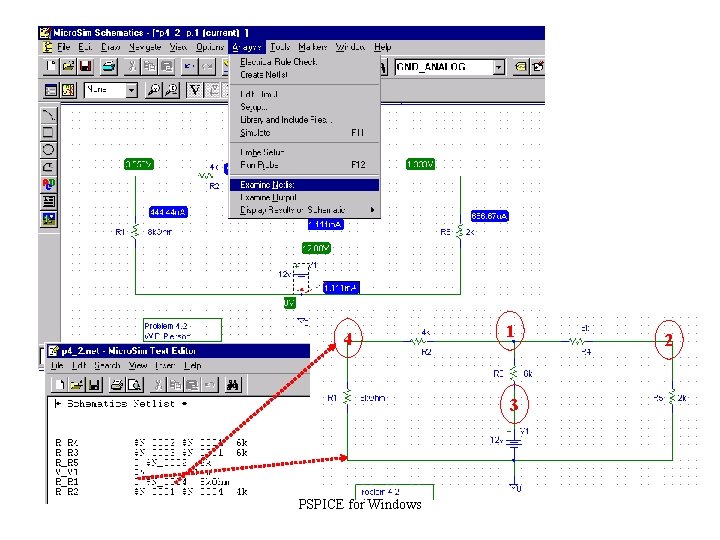Select the line drawing tool in left palette

click(x=48, y=115)
